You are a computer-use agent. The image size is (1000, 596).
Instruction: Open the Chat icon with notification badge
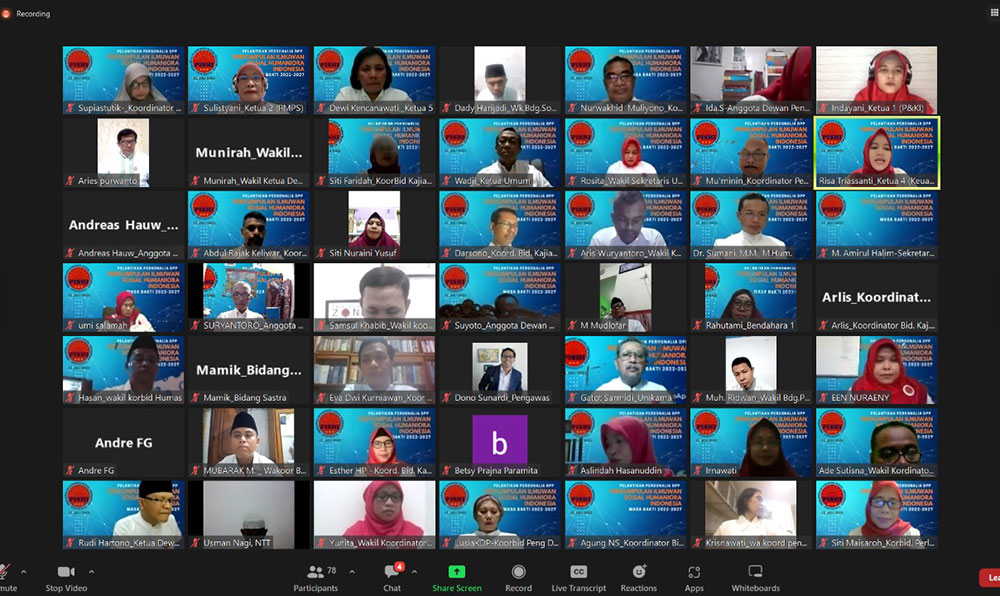392,571
